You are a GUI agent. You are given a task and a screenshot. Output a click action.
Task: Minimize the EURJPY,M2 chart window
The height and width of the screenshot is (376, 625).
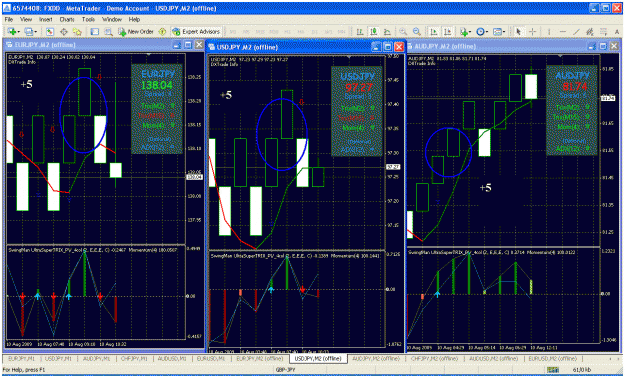point(177,45)
